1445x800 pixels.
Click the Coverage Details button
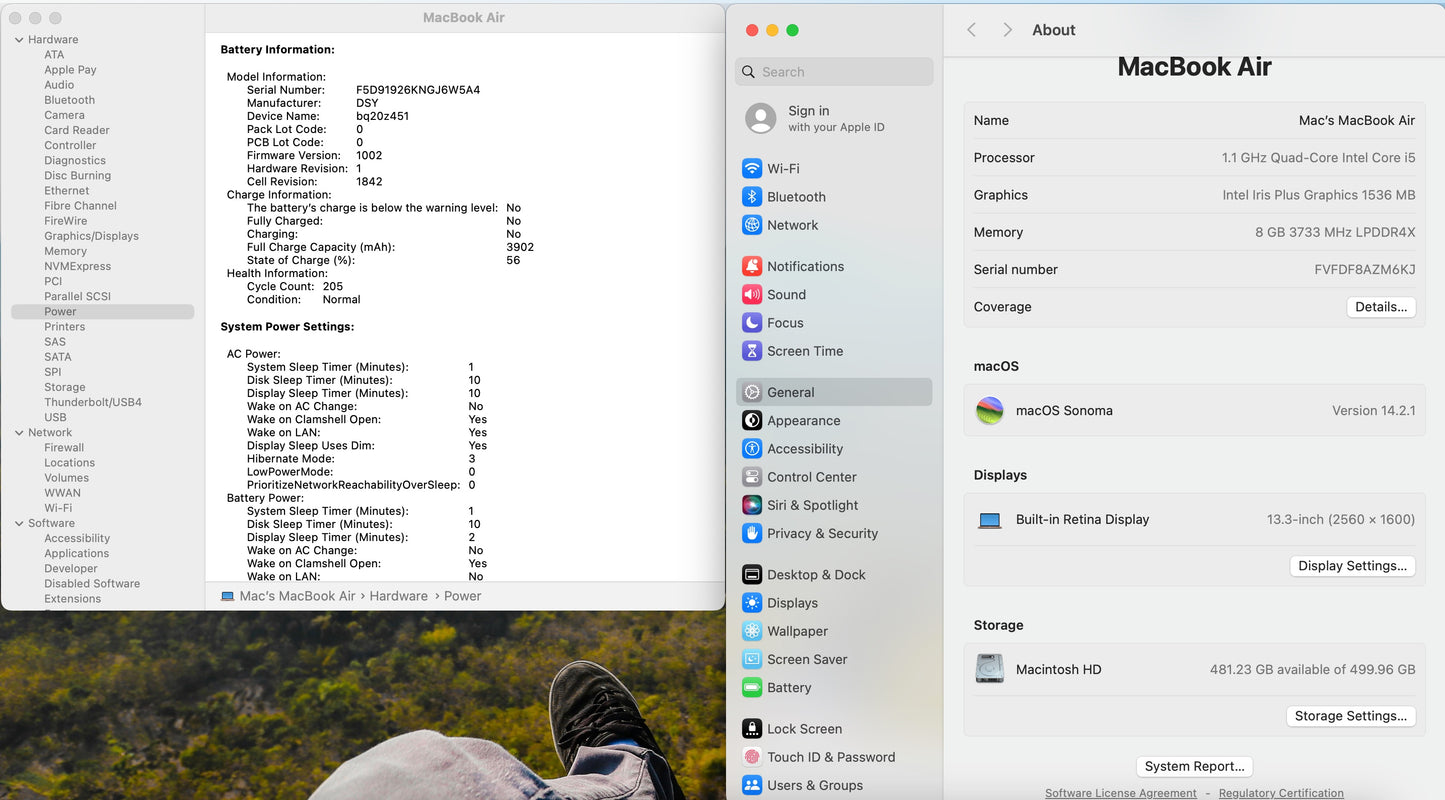coord(1380,307)
